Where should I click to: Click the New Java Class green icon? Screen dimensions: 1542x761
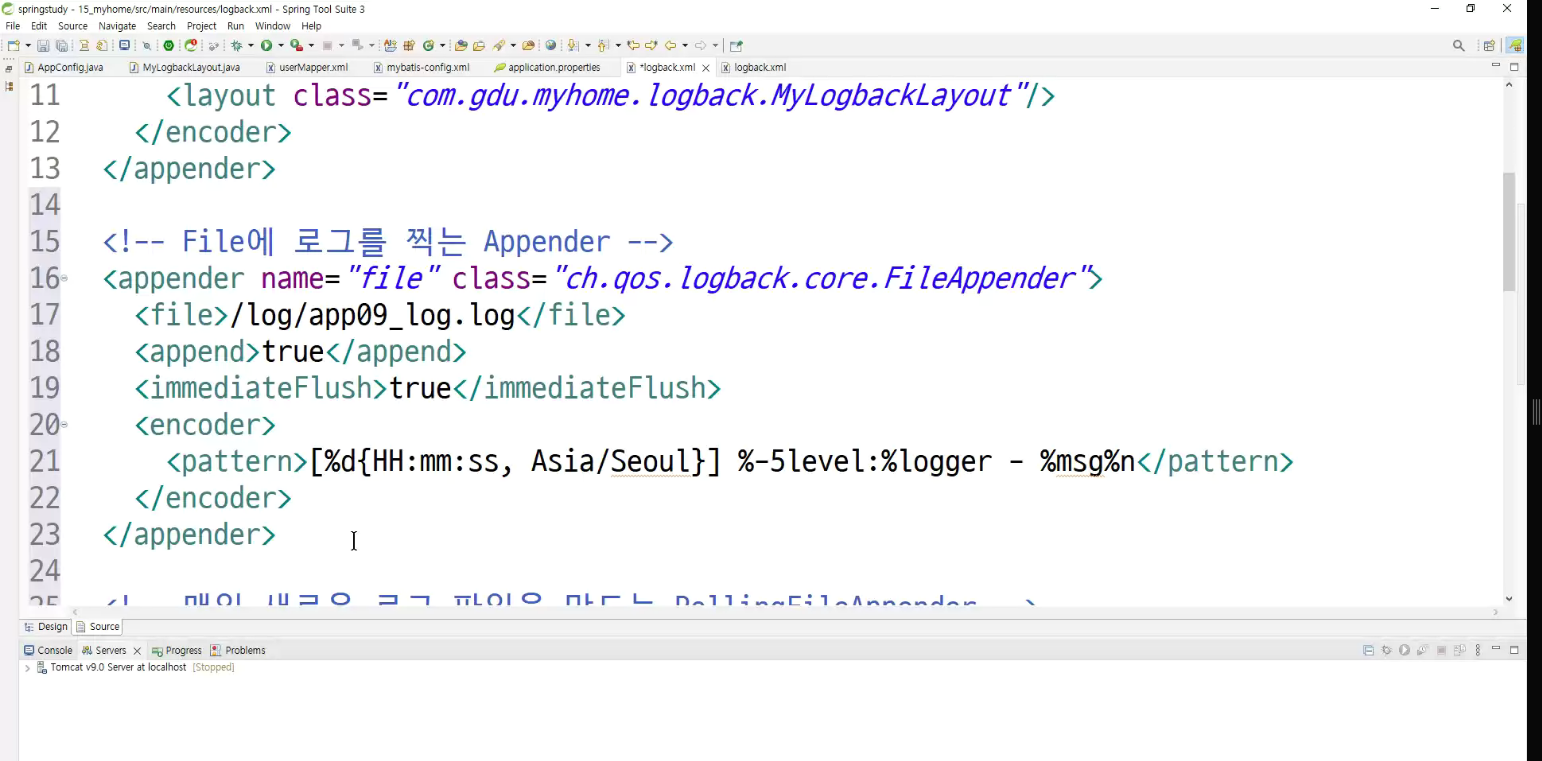[x=428, y=45]
